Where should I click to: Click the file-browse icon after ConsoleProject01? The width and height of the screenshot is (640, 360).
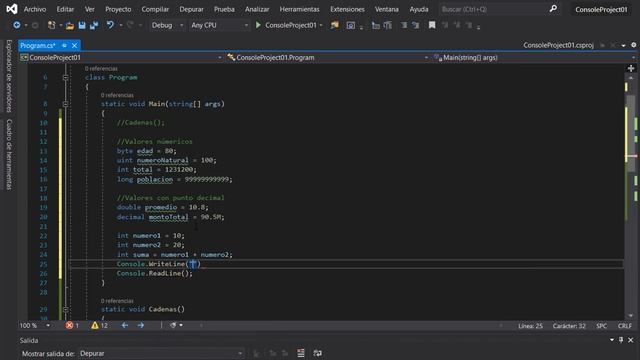tap(335, 25)
